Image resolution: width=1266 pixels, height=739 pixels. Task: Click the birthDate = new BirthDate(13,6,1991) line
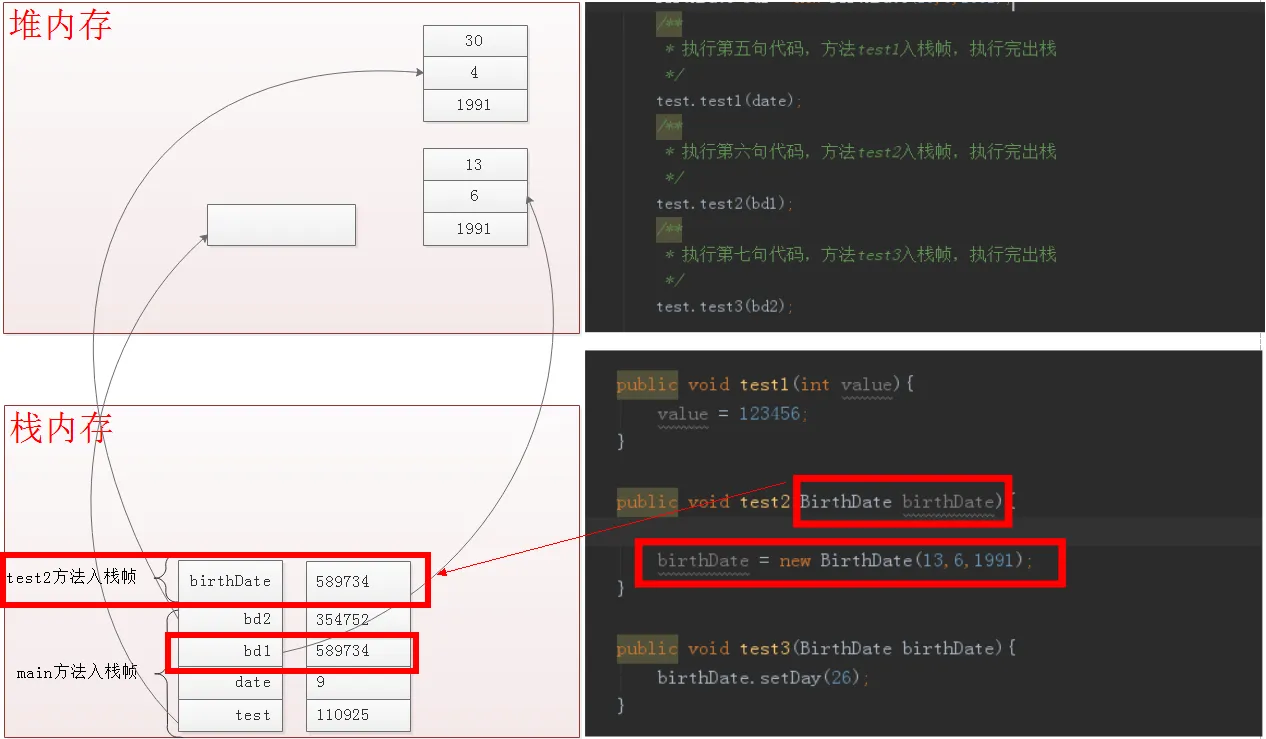coord(845,561)
